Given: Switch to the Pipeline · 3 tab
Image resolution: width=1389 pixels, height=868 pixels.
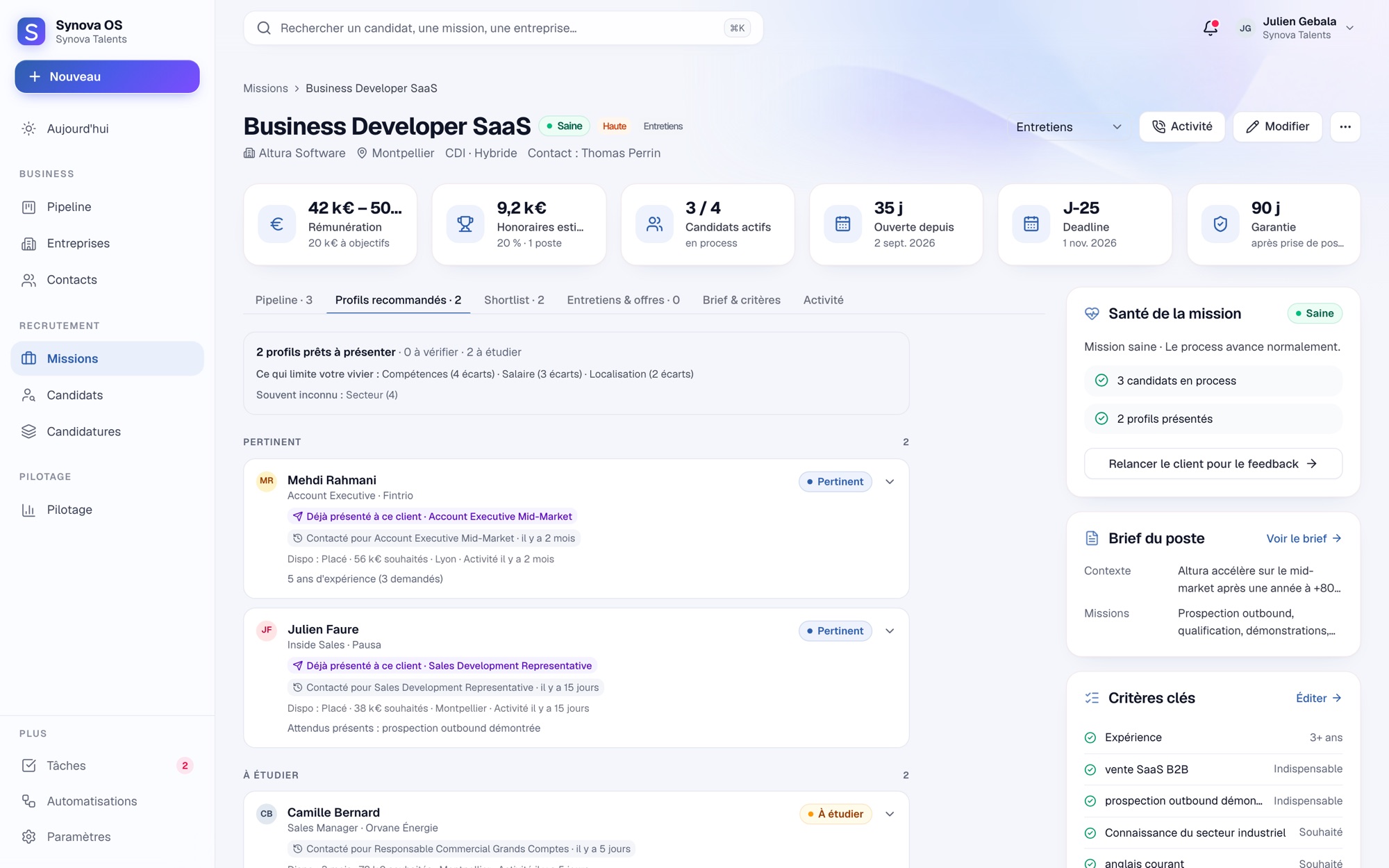Looking at the screenshot, I should tap(283, 300).
